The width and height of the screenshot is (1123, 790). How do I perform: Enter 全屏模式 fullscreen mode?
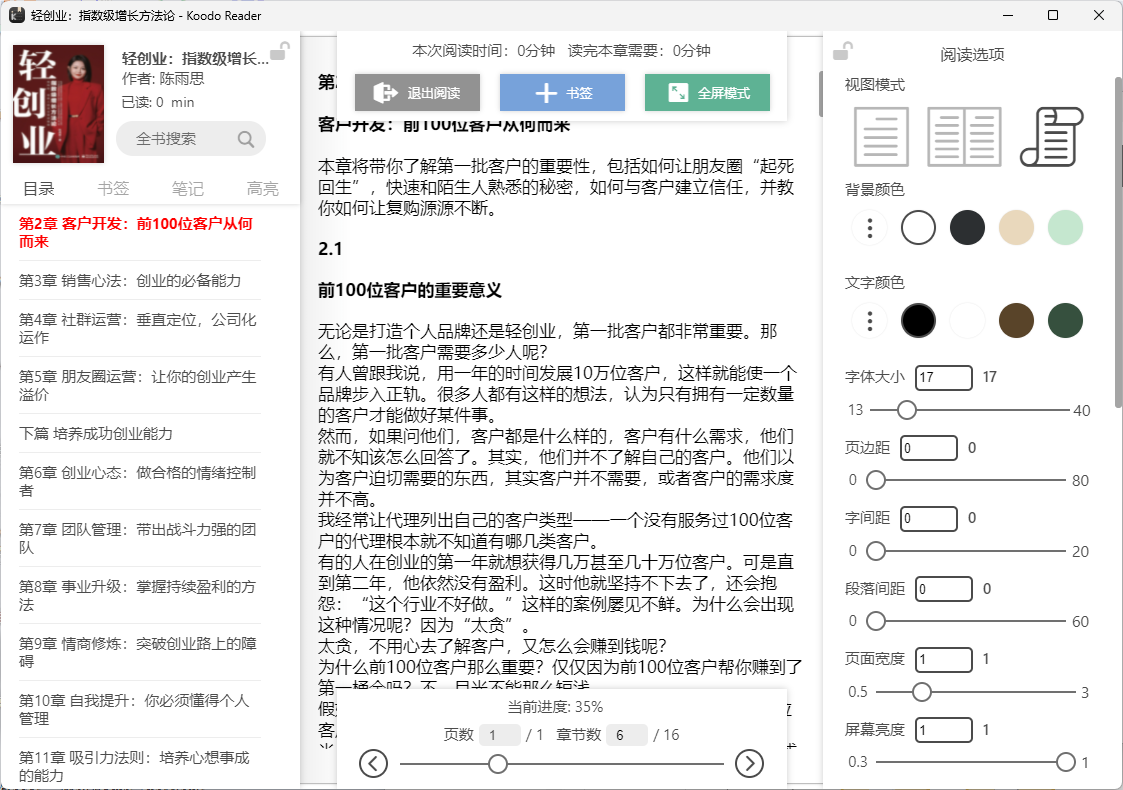(x=708, y=92)
